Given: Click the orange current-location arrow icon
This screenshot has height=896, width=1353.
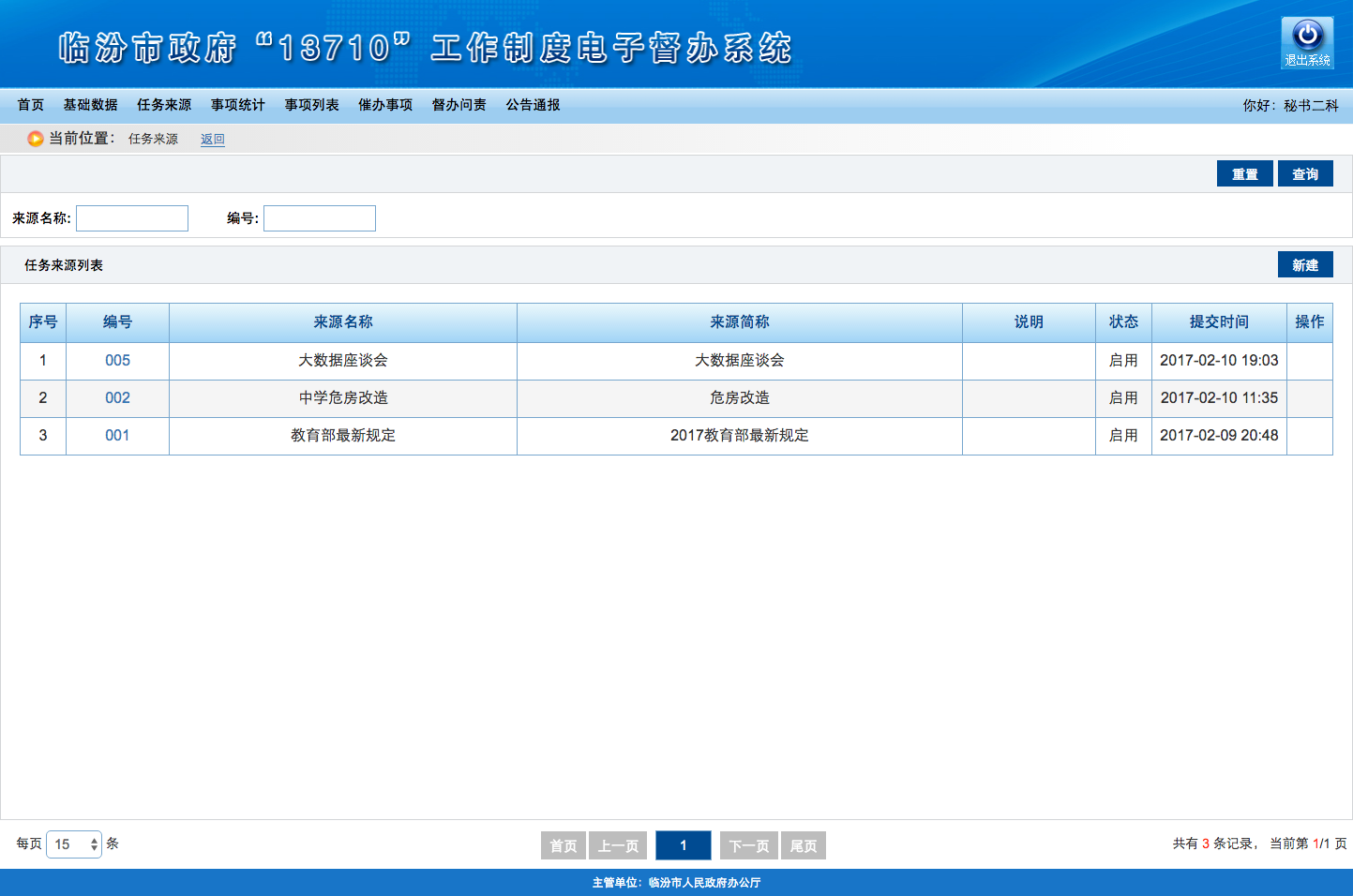Looking at the screenshot, I should pyautogui.click(x=36, y=139).
